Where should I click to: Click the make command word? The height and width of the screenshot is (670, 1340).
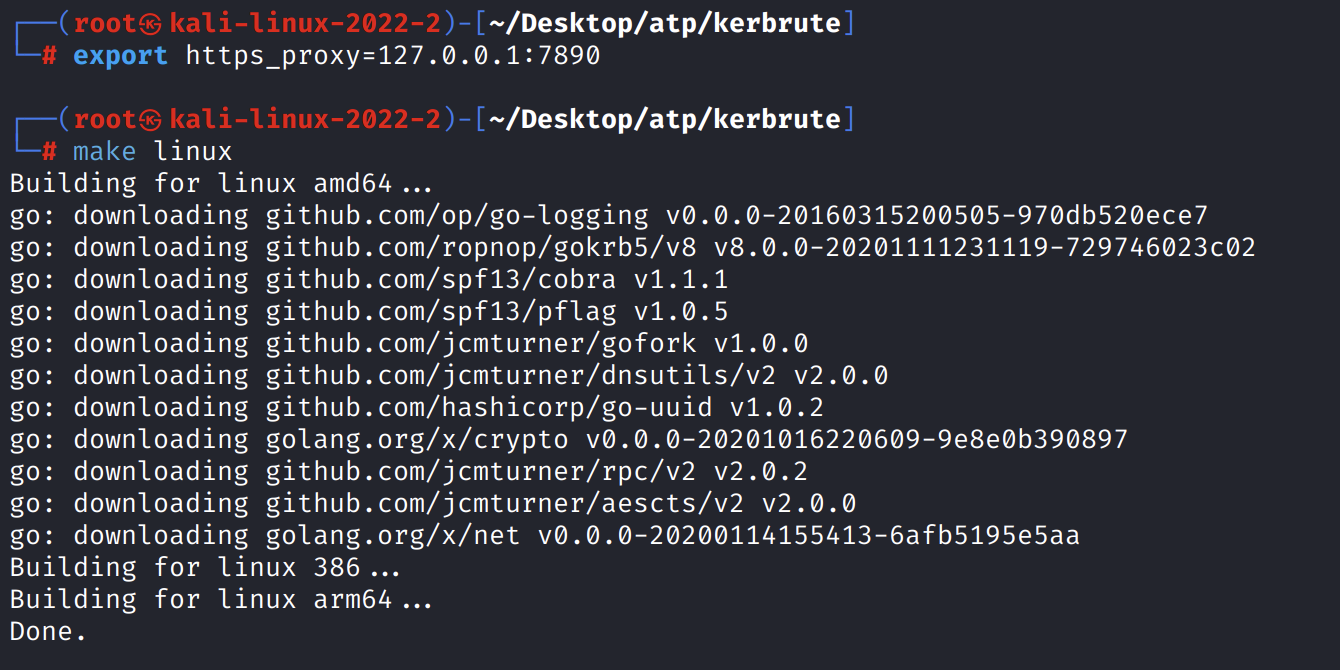click(105, 152)
